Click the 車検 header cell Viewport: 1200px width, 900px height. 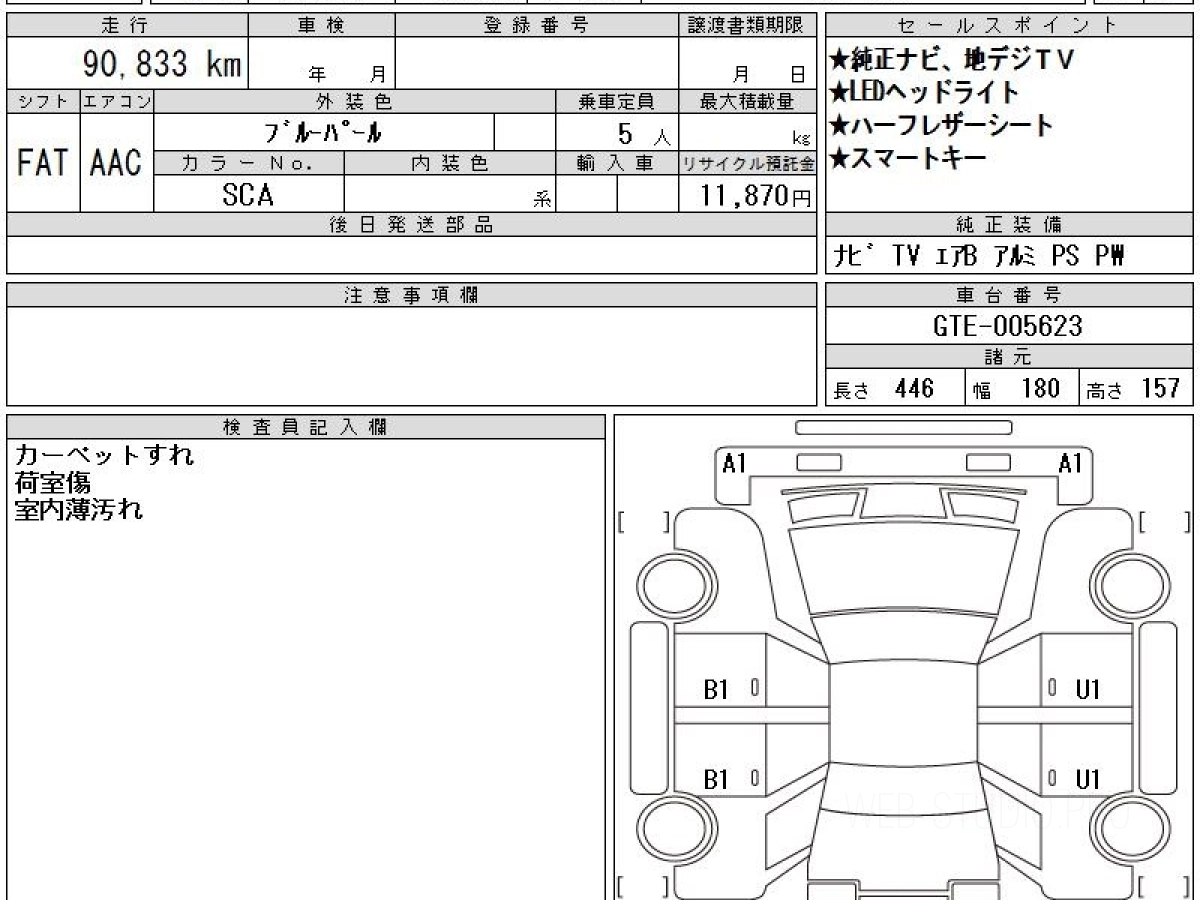[x=321, y=26]
